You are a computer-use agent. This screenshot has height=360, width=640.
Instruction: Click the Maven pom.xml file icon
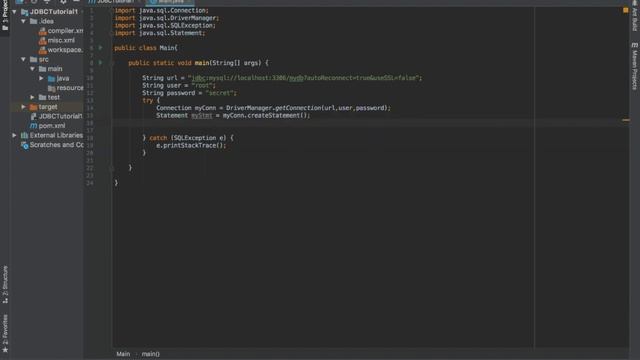pos(33,126)
